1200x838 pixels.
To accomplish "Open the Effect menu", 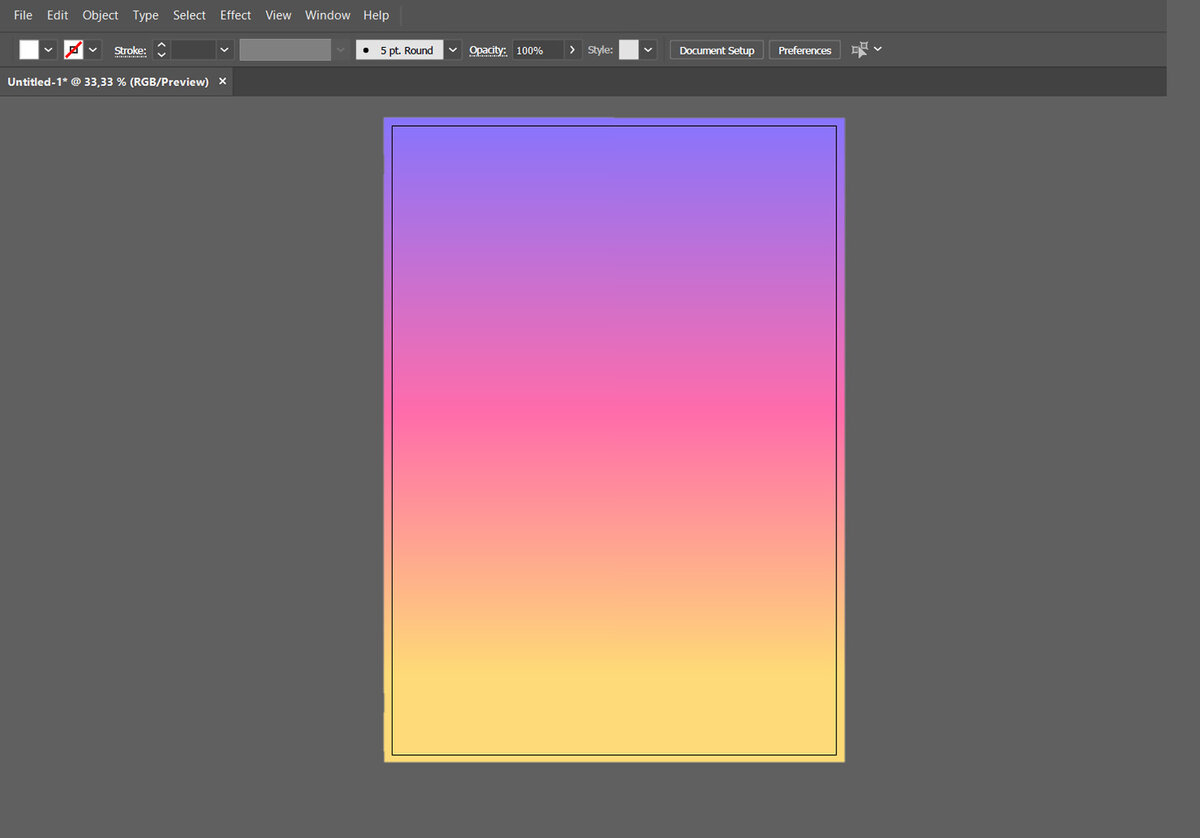I will point(236,15).
